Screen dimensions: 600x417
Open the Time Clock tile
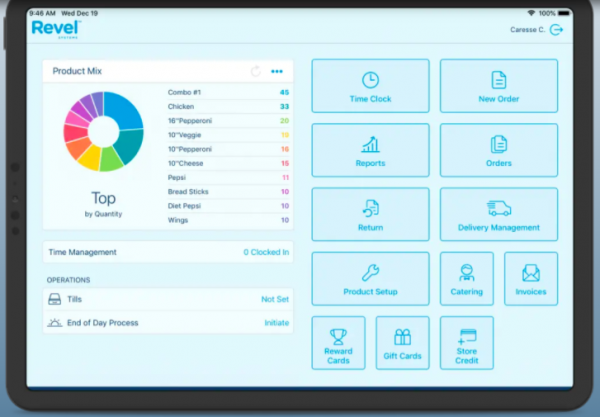pyautogui.click(x=370, y=86)
